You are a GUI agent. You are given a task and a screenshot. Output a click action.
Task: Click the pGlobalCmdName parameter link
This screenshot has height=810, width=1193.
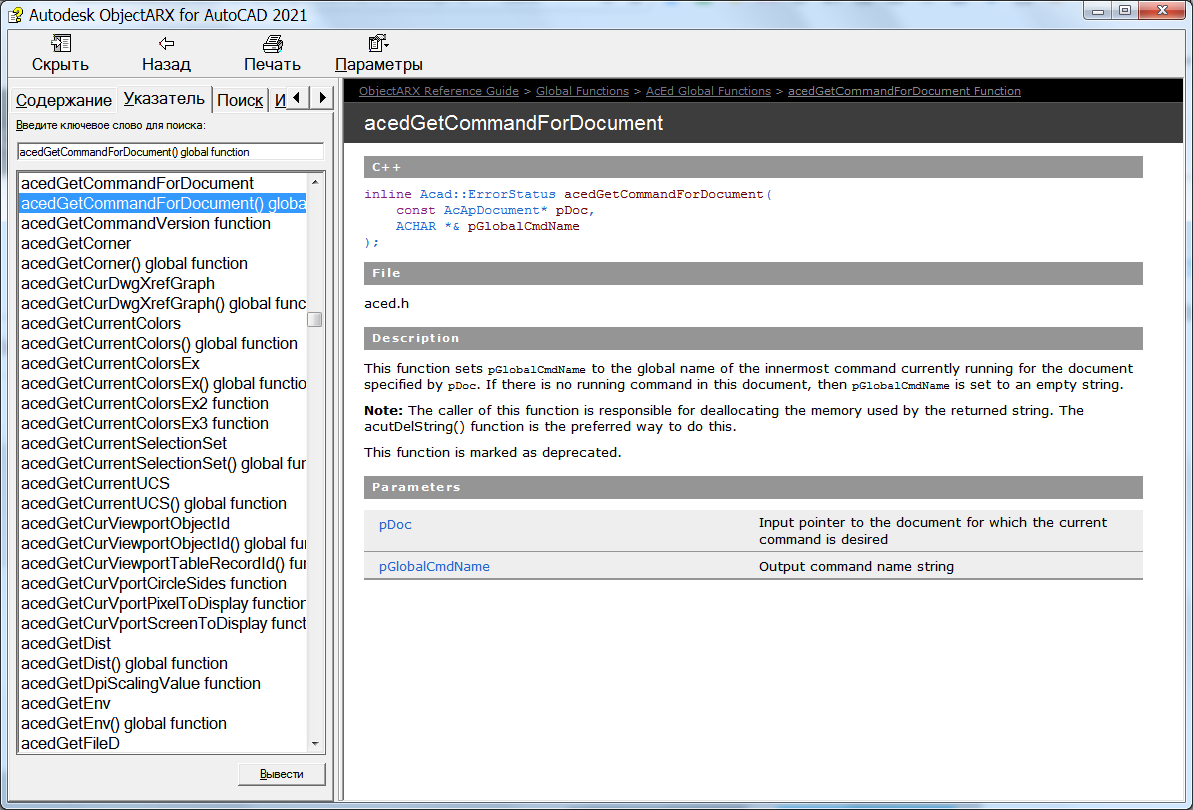click(x=434, y=567)
